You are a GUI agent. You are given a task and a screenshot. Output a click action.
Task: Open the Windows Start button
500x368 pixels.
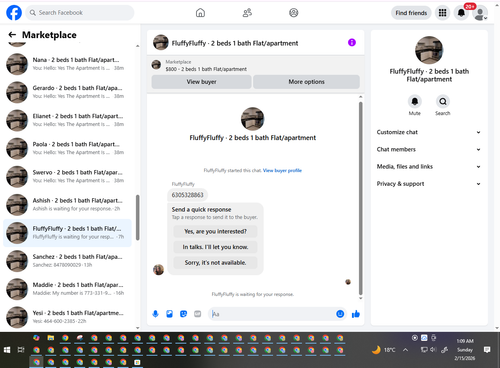[x=7, y=350]
